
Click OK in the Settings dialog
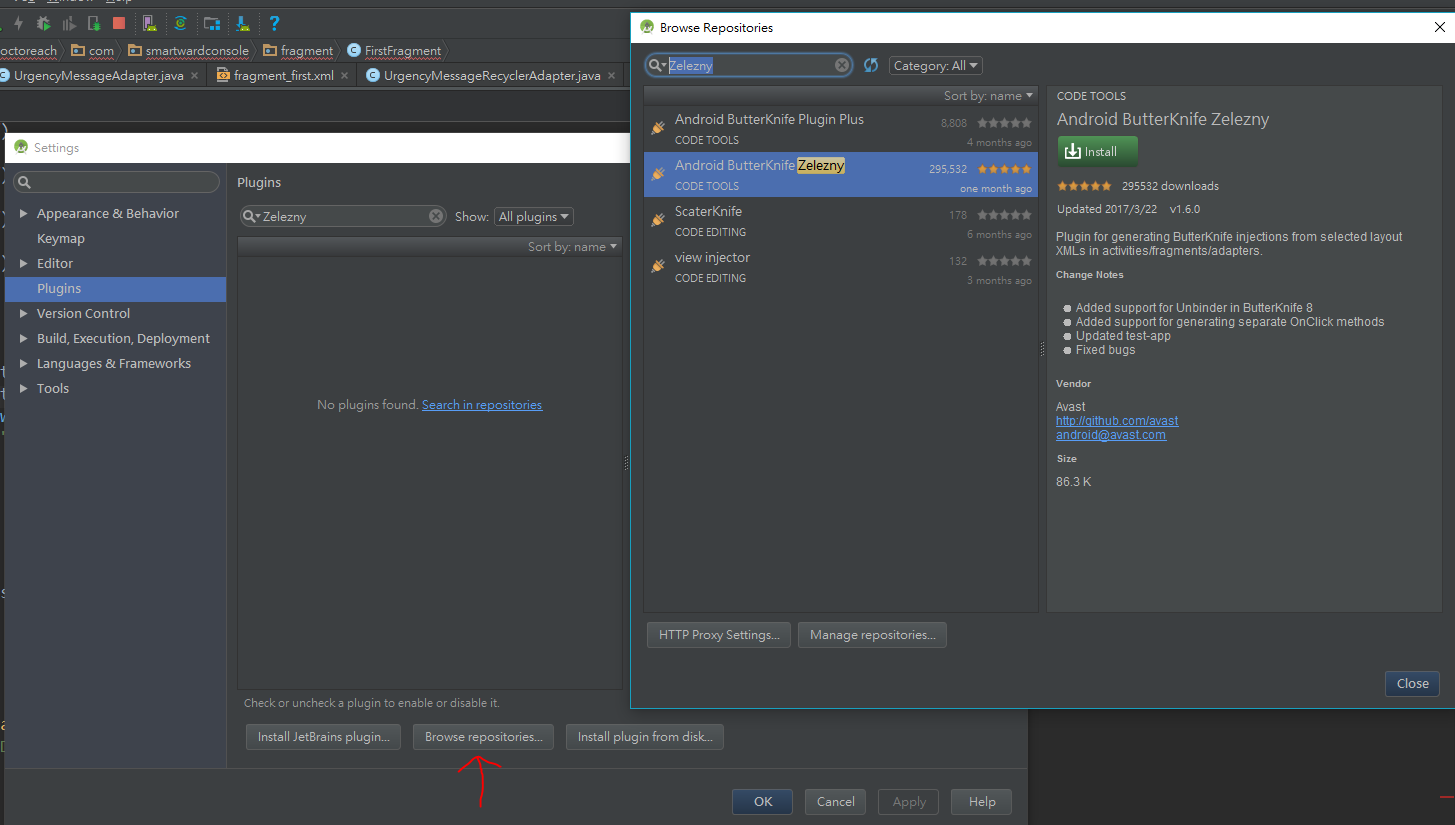click(x=763, y=801)
